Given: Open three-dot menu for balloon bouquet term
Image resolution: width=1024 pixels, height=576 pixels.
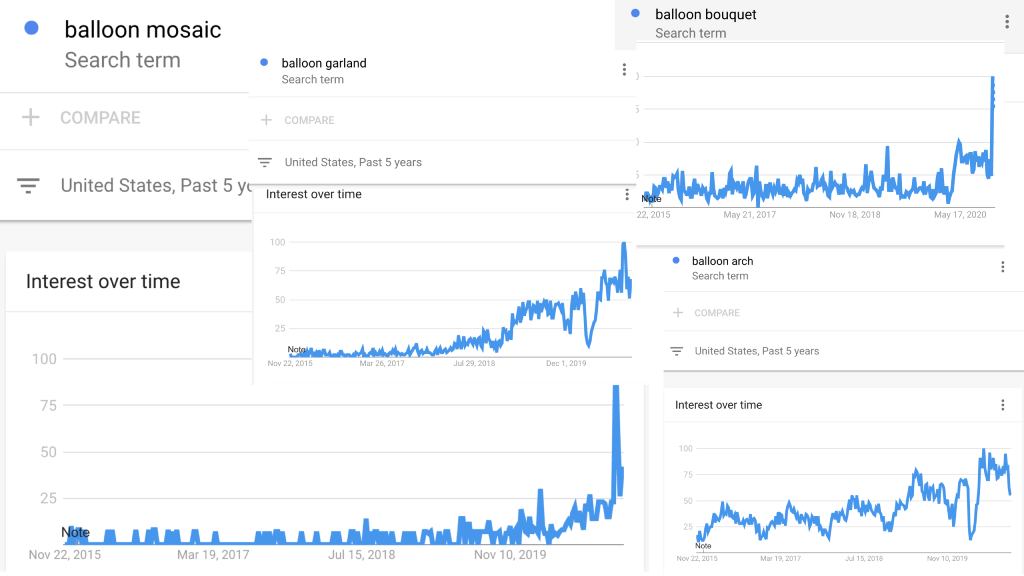Looking at the screenshot, I should point(1006,22).
